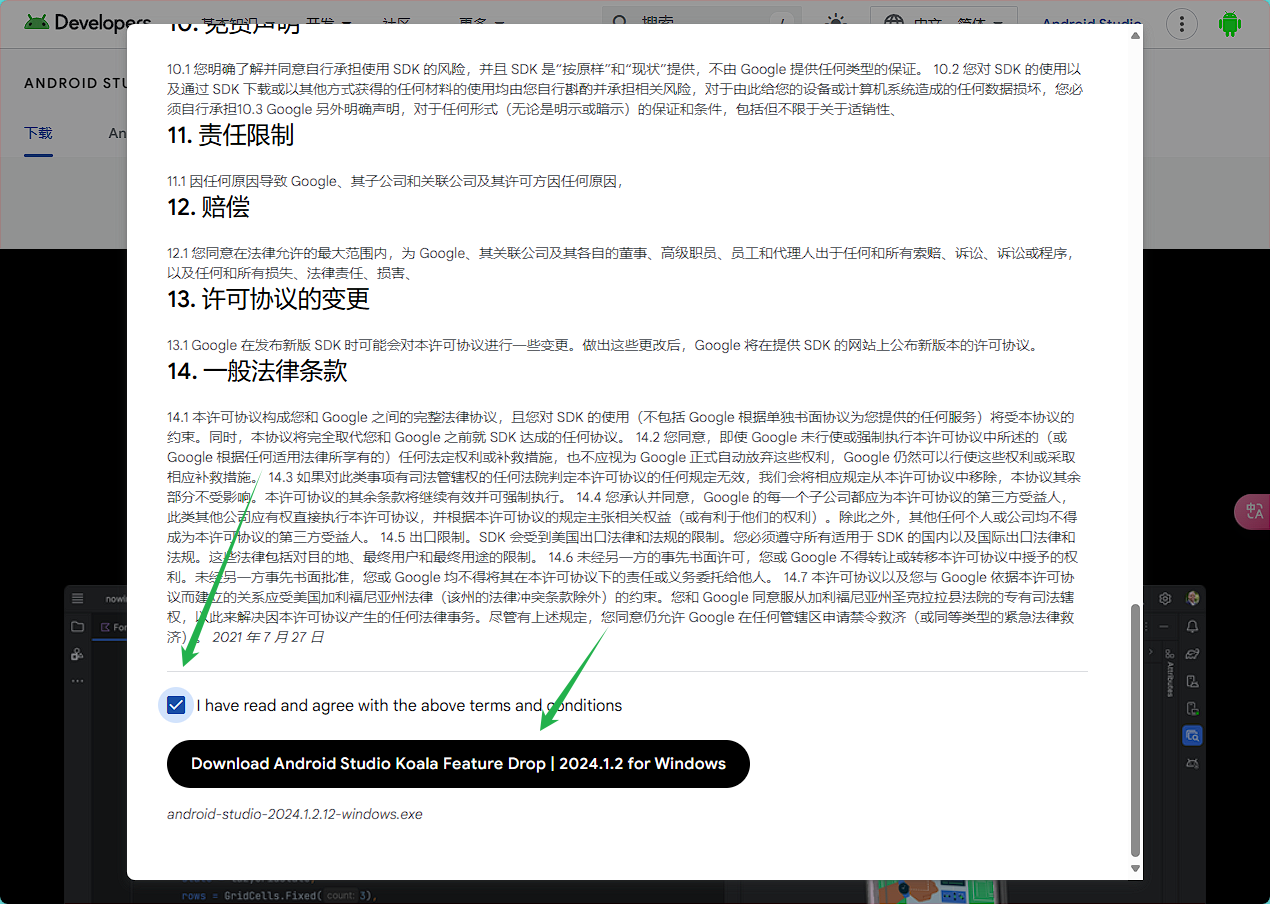The width and height of the screenshot is (1270, 904).
Task: Tick the terms and conditions agreement checkbox
Action: click(176, 705)
